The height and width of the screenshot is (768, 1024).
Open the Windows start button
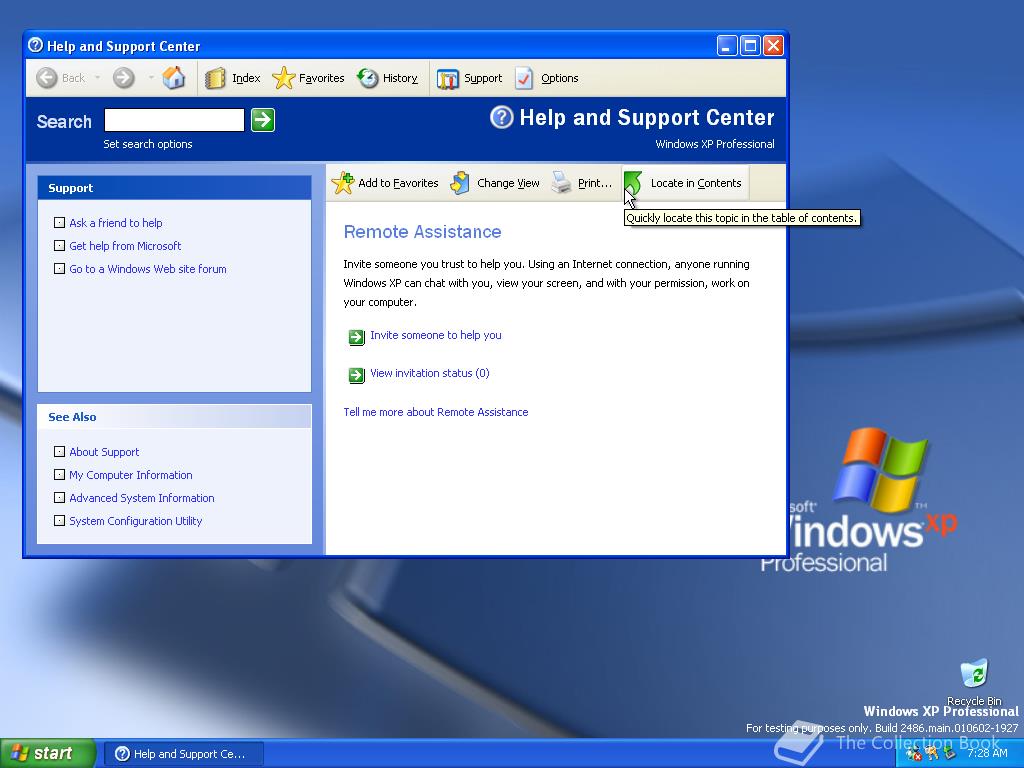(48, 754)
